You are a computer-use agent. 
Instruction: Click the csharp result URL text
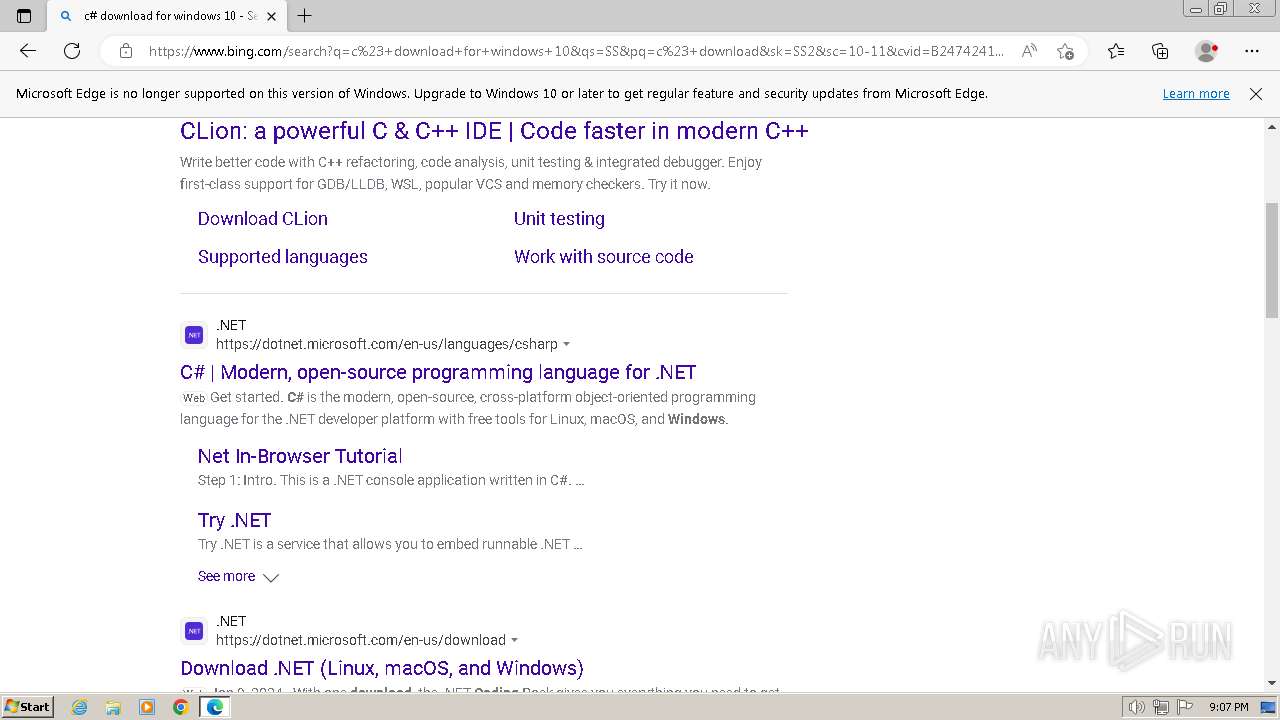[387, 344]
